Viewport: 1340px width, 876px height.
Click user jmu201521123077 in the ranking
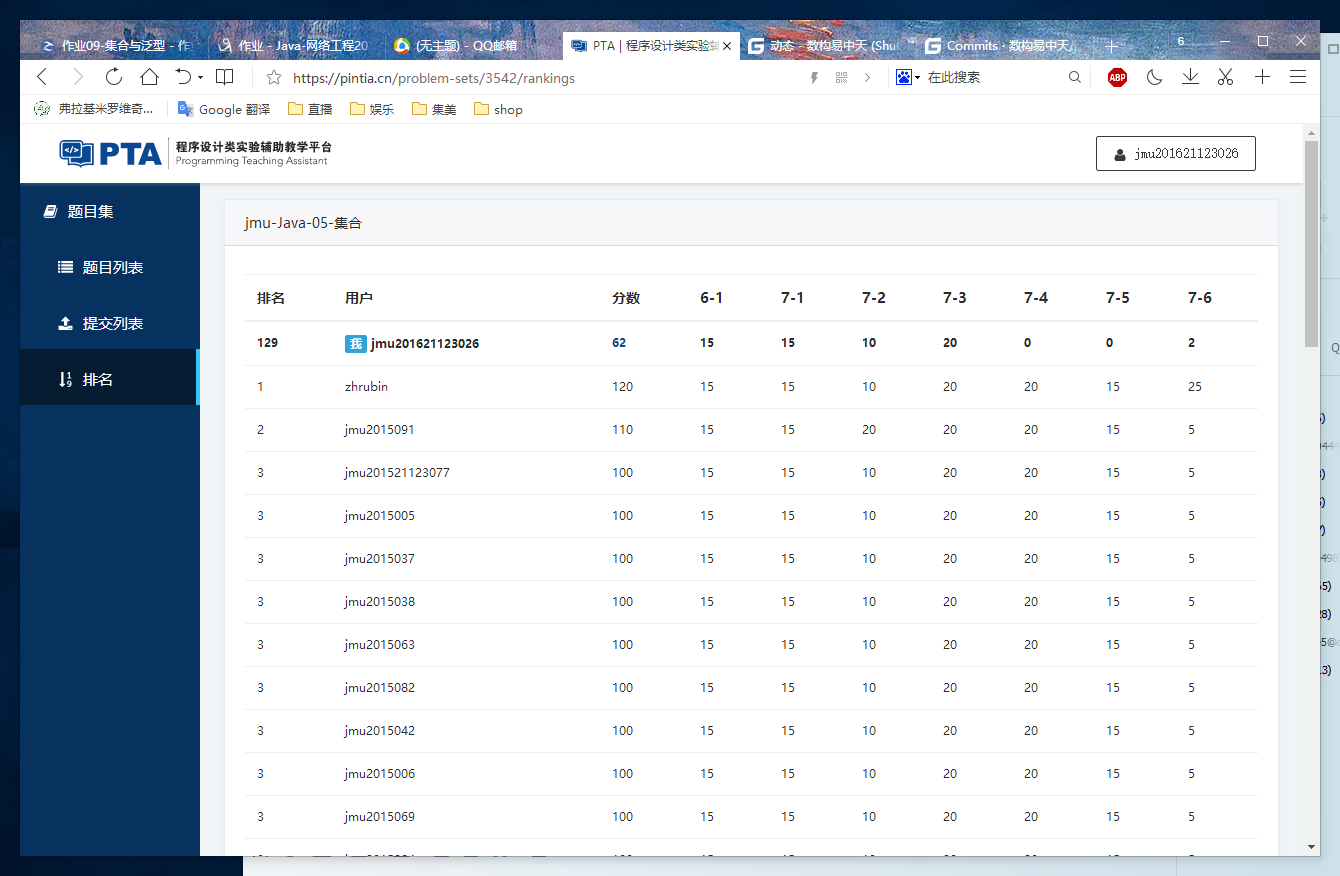[397, 473]
